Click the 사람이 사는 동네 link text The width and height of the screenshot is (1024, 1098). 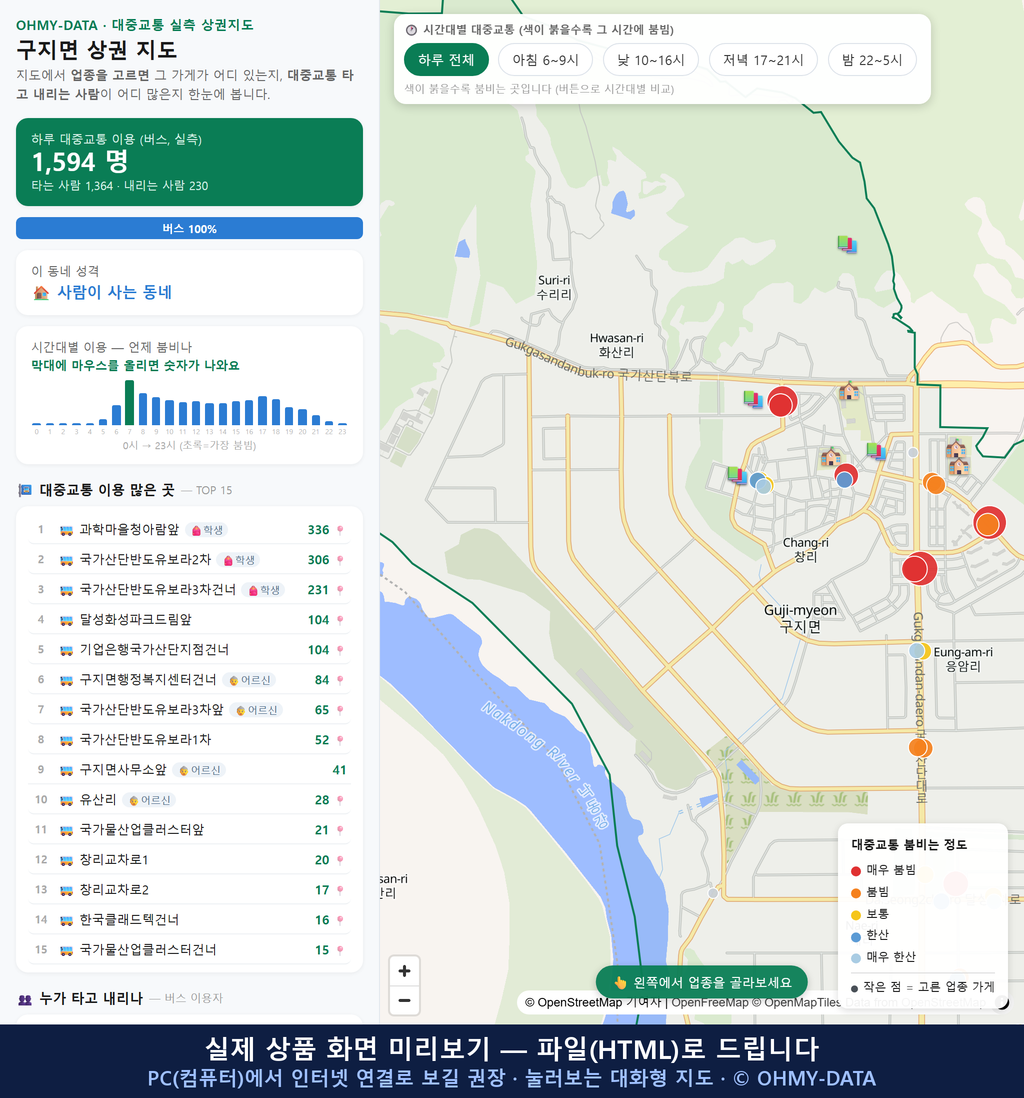point(114,292)
